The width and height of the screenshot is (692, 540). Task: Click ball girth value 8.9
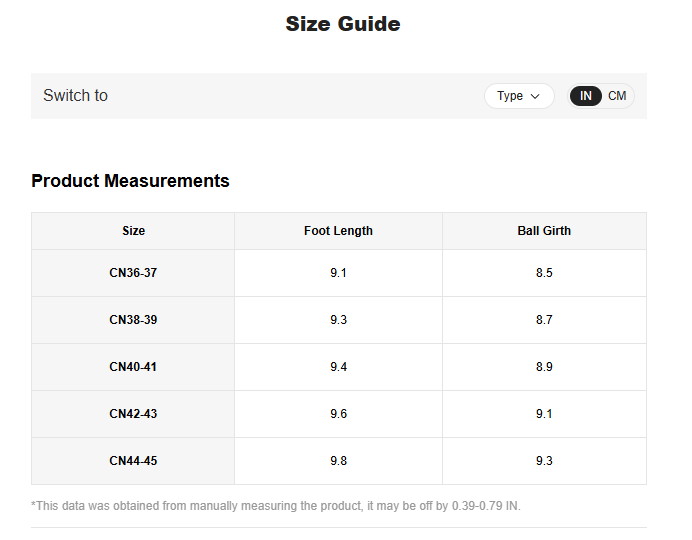tap(544, 367)
